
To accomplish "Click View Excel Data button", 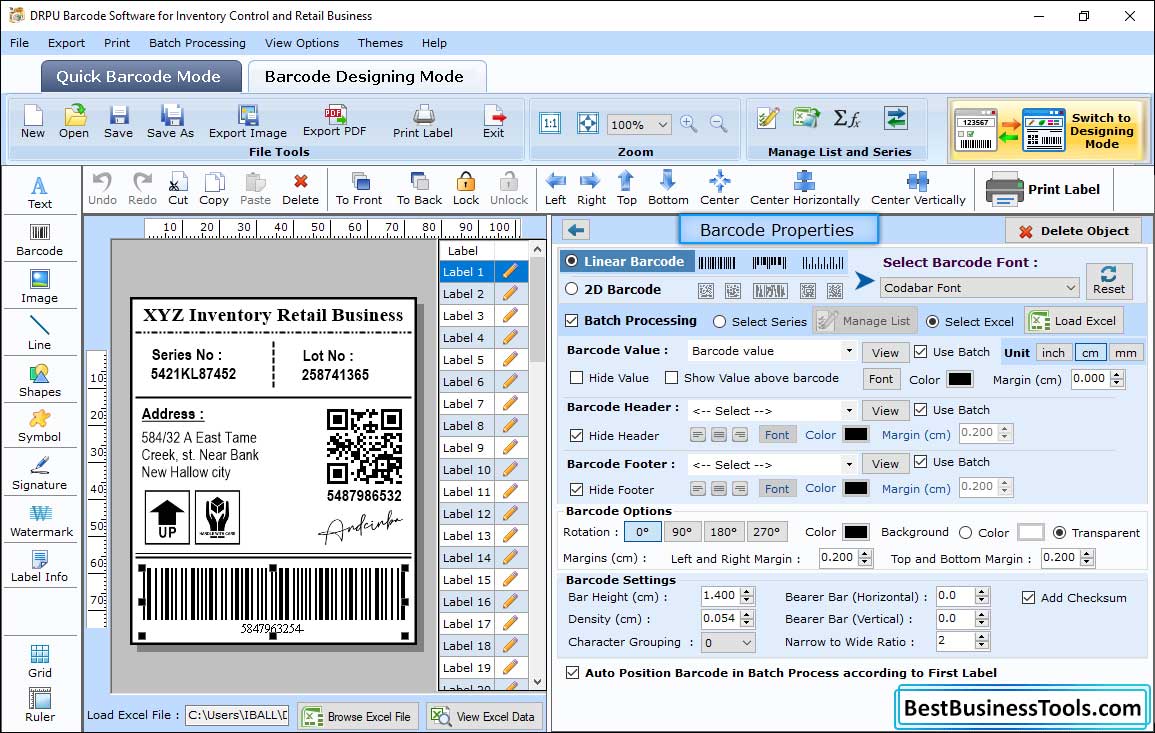I will pyautogui.click(x=483, y=716).
